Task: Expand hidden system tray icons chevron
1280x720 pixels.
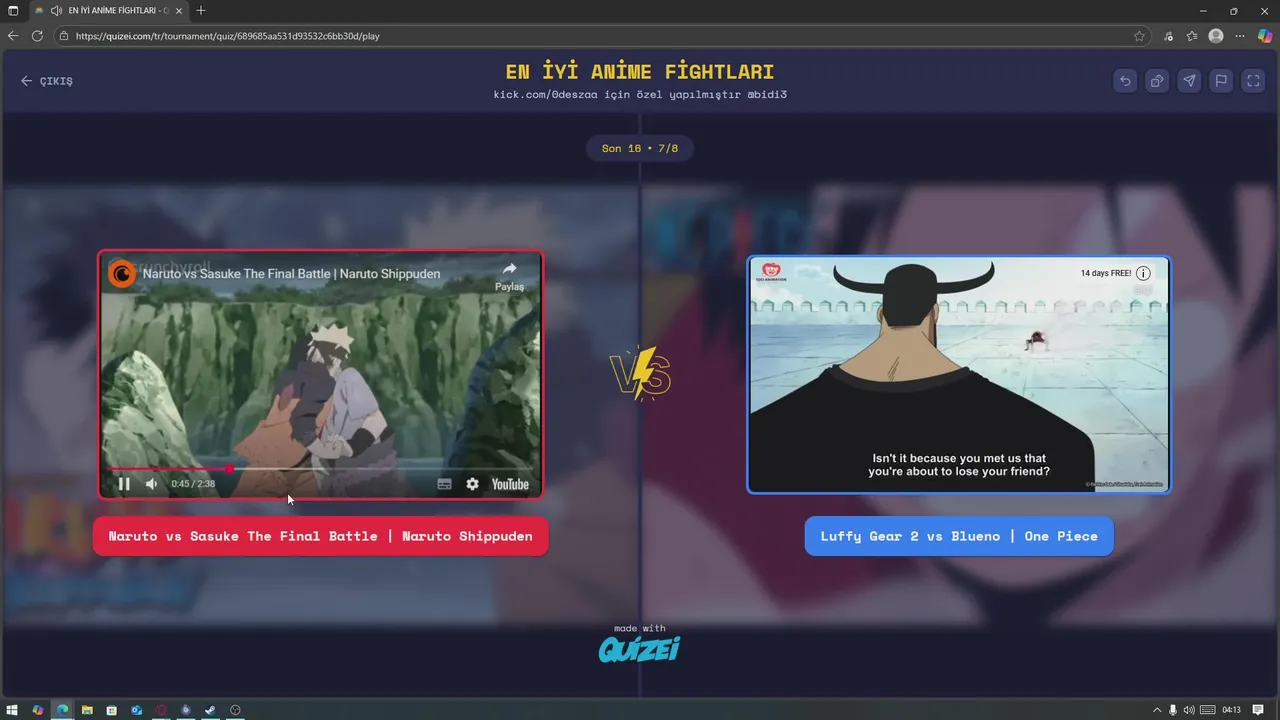Action: (1157, 710)
